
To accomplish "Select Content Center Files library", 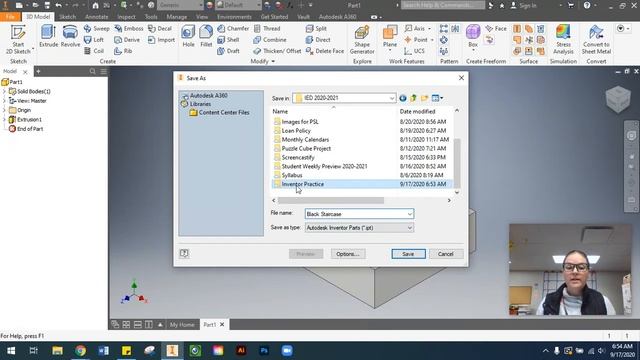I will (220, 113).
